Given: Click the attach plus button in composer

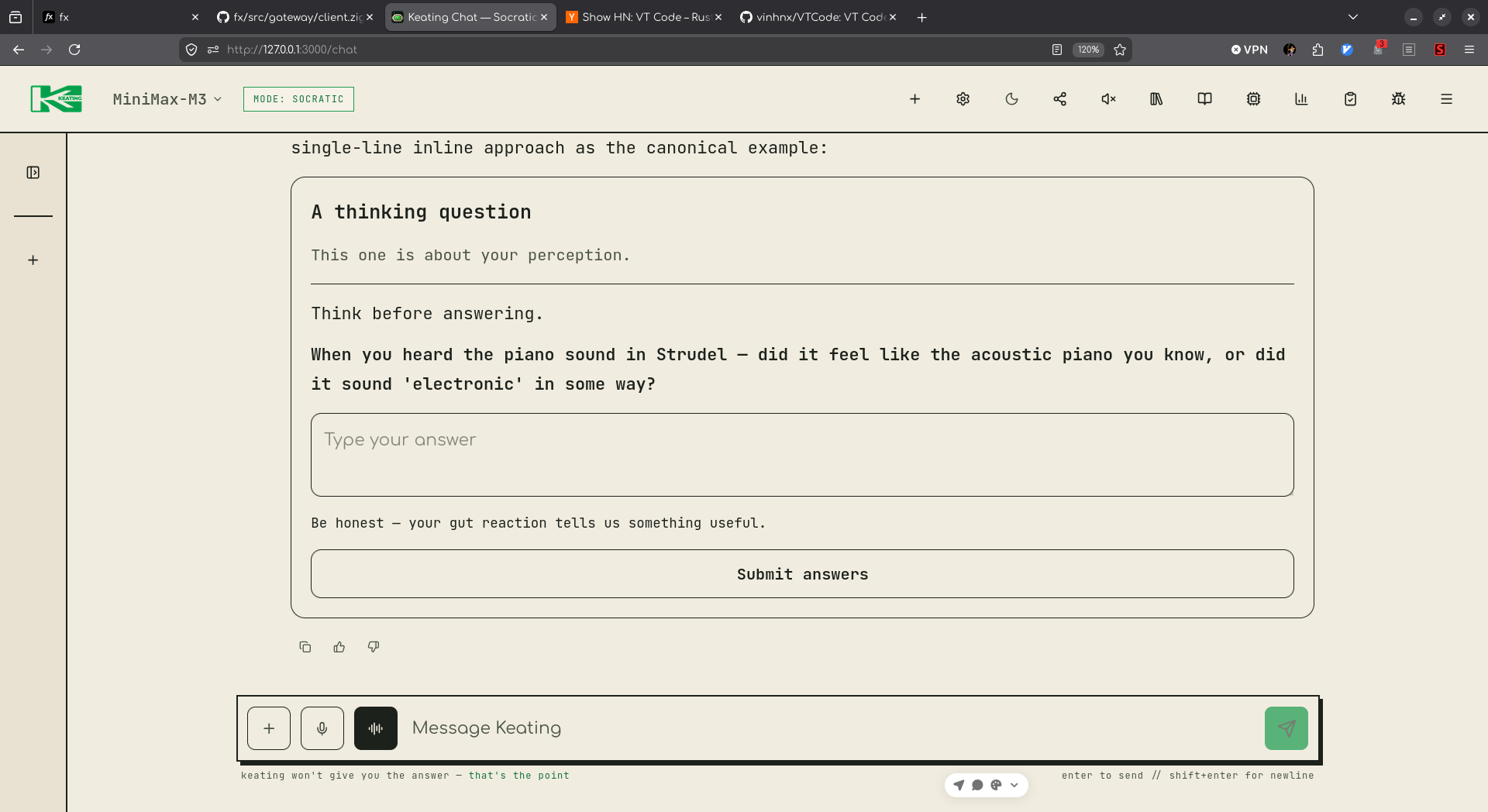Looking at the screenshot, I should pos(269,728).
